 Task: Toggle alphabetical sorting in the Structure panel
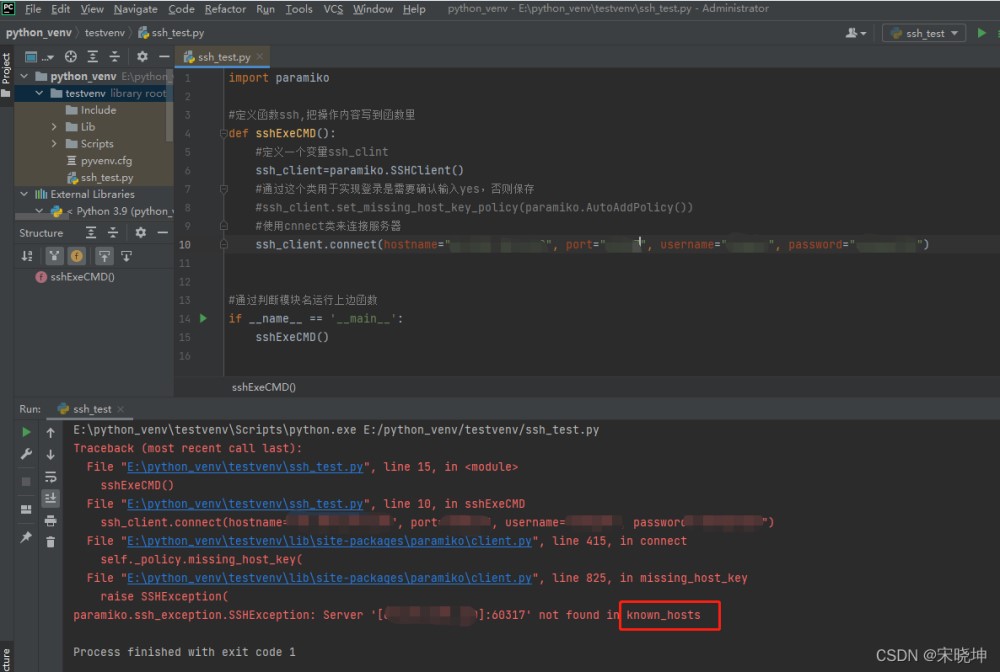click(27, 256)
